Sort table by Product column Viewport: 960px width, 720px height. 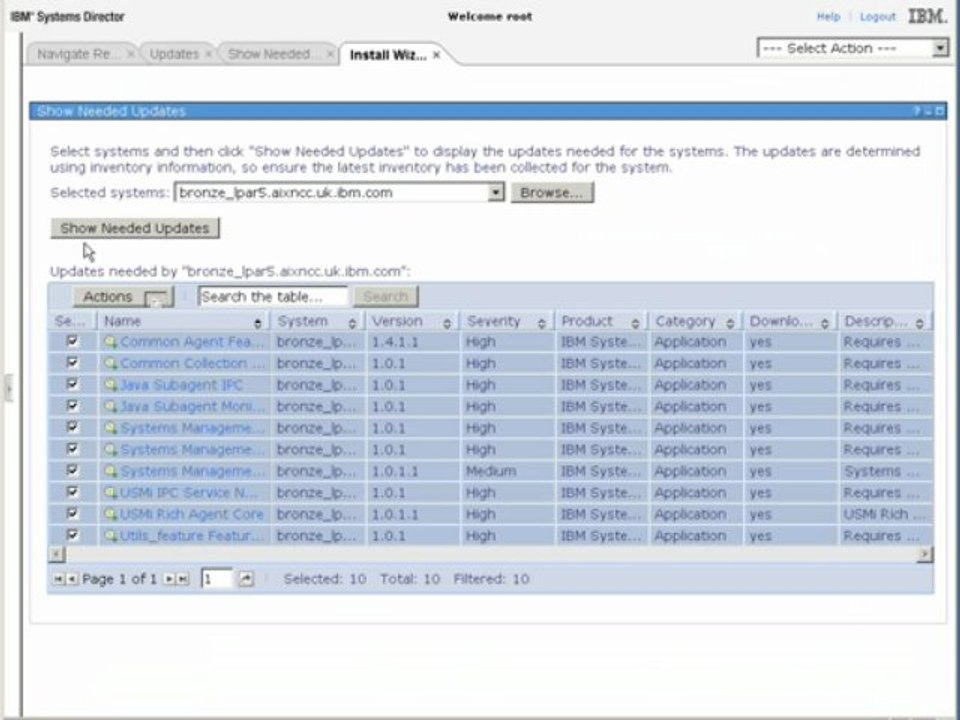coord(636,323)
